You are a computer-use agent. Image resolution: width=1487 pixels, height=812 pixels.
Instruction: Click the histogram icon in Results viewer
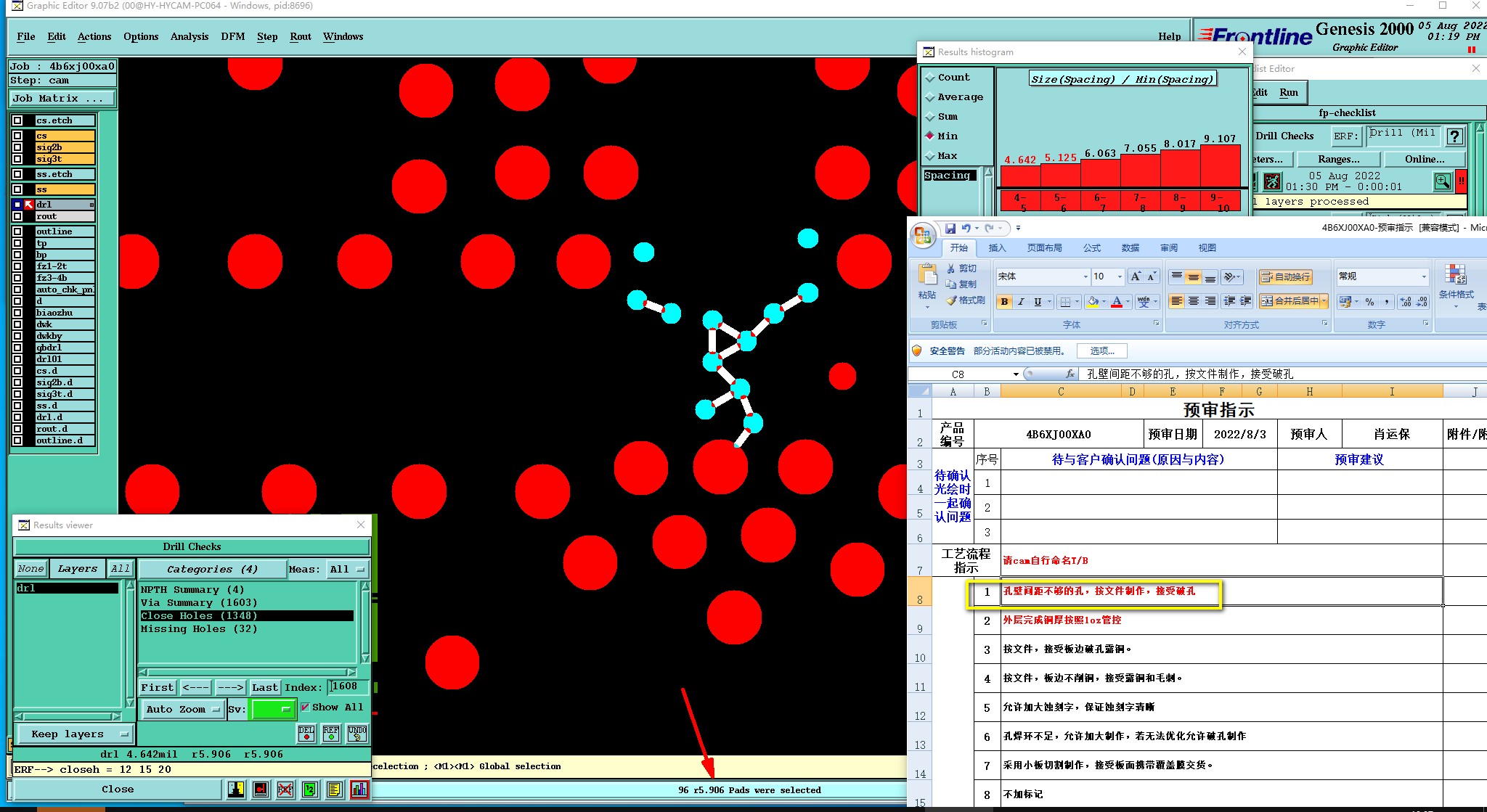[x=359, y=790]
